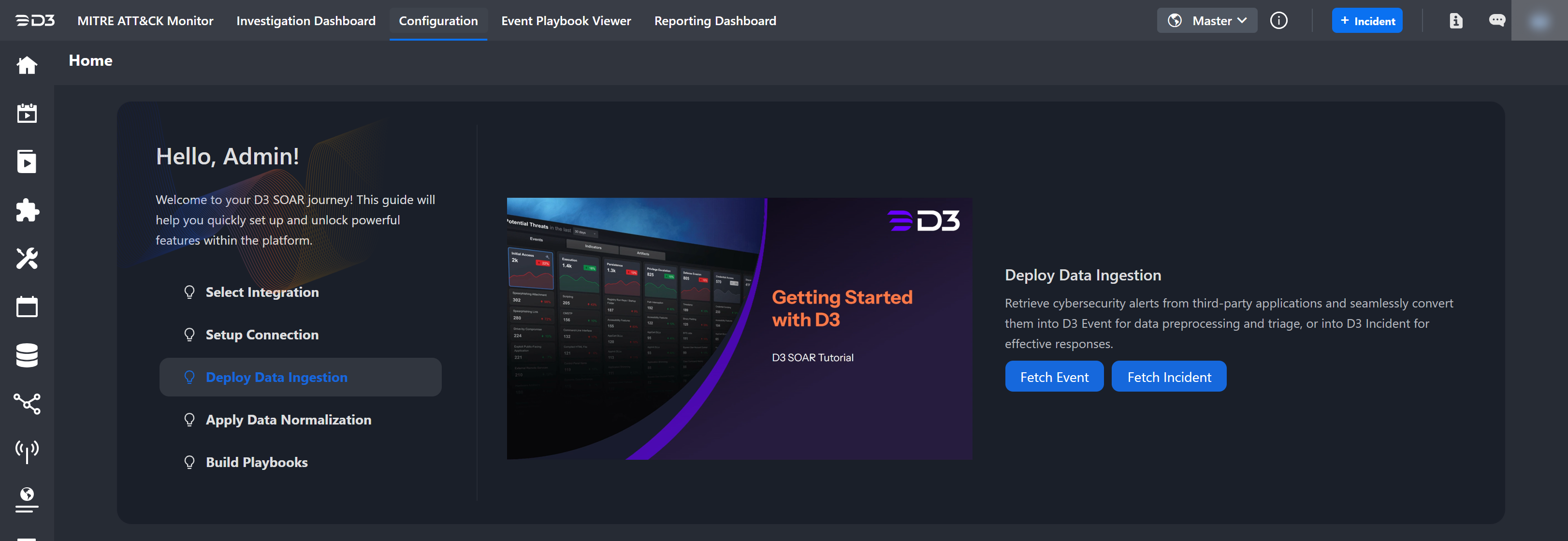Screen dimensions: 1568x541
Task: Go to Reporting Dashboard tab
Action: pyautogui.click(x=714, y=21)
